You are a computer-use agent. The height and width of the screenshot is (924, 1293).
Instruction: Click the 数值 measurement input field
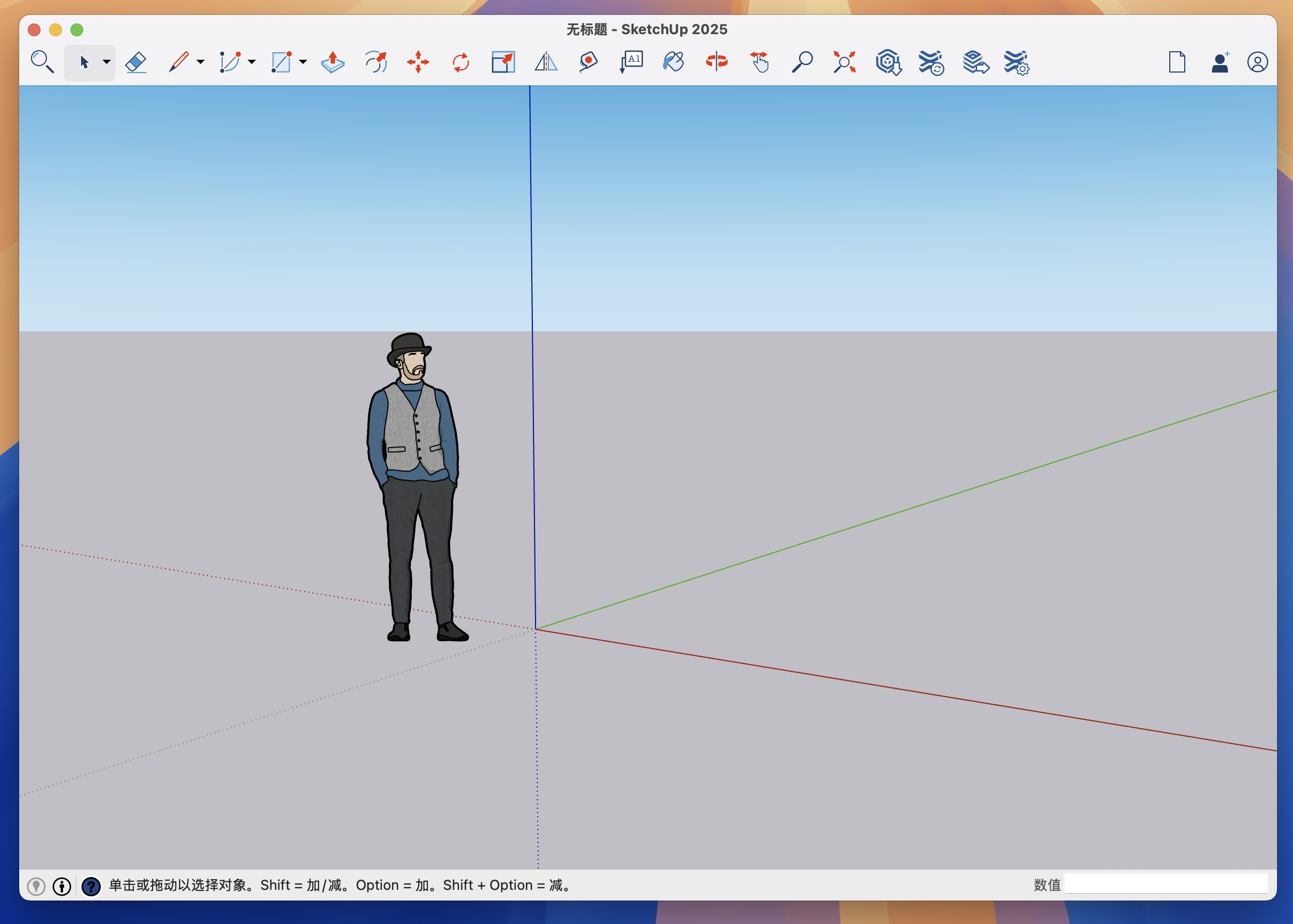pos(1166,885)
